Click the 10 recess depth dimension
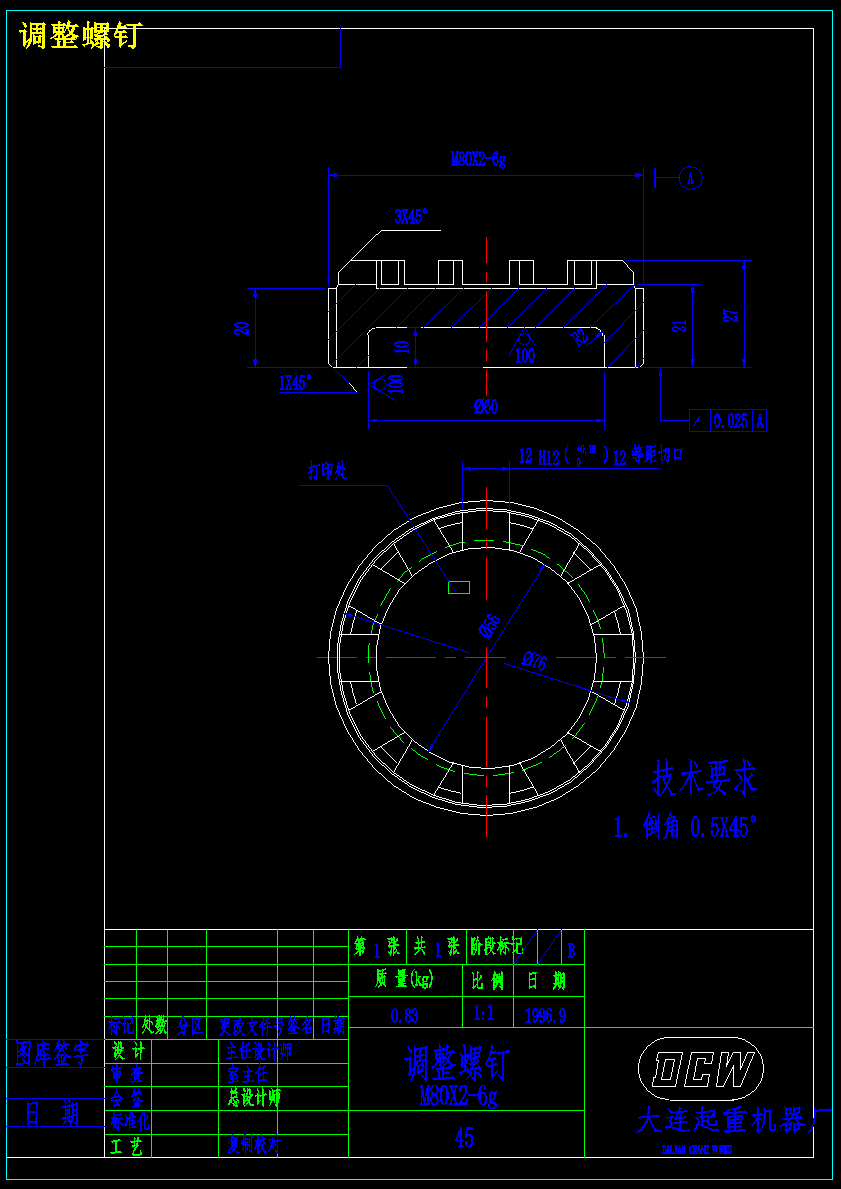 point(403,346)
